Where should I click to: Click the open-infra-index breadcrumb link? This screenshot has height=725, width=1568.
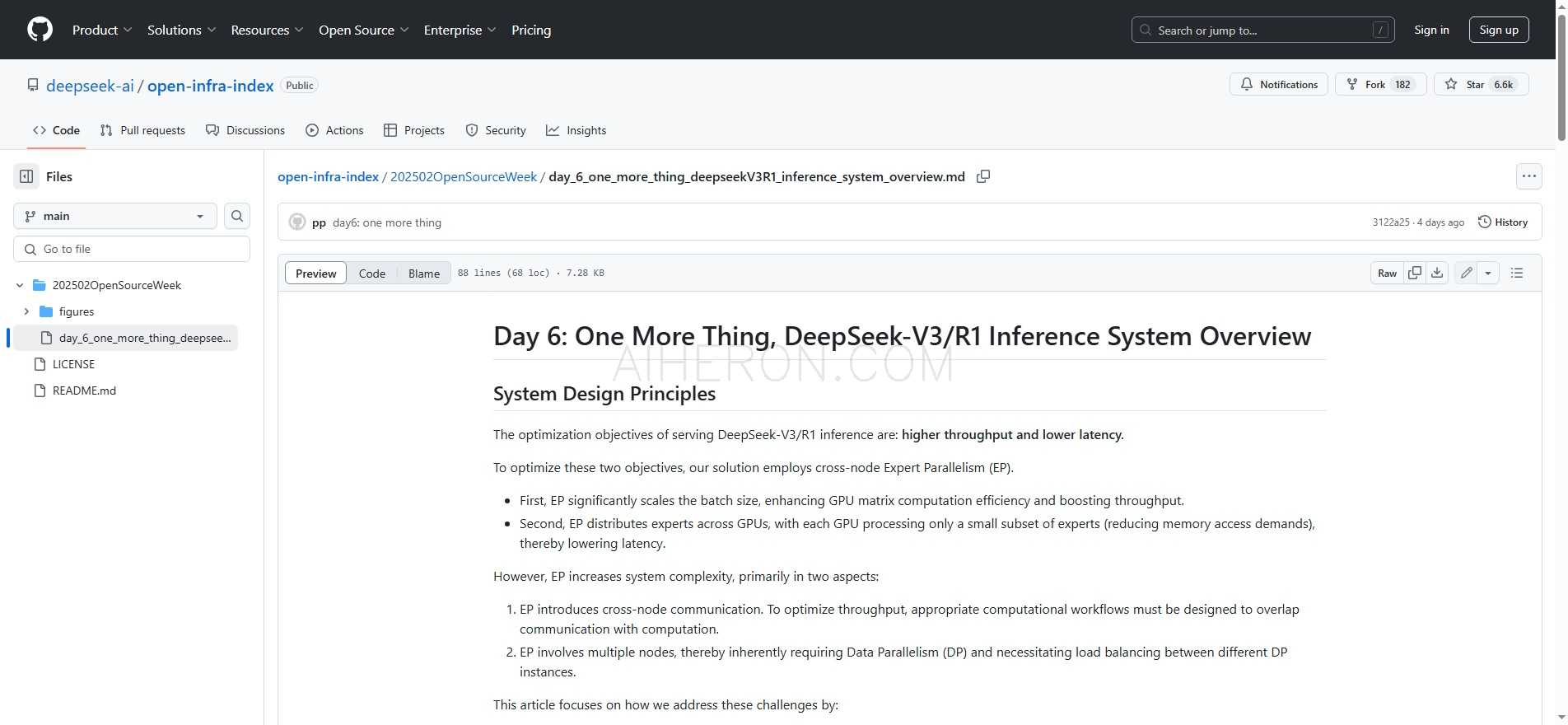[x=328, y=176]
